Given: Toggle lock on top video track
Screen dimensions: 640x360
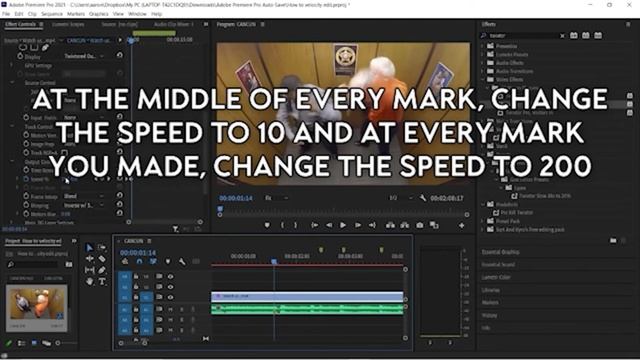Looking at the screenshot, I should click(136, 277).
